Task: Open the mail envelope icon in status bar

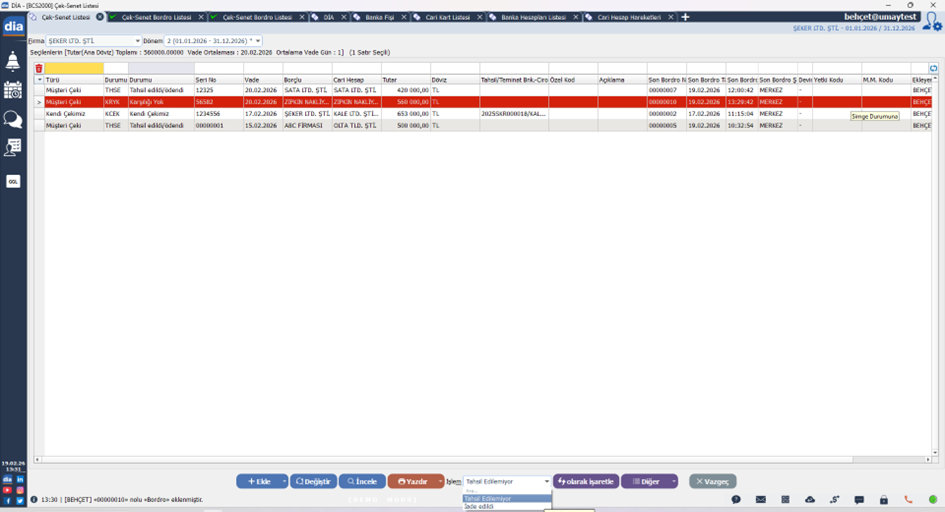Action: 760,499
